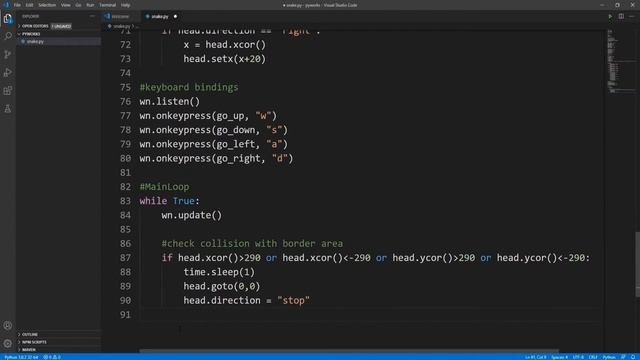Click the code minimap overview
640x360 pixels.
(620, 61)
